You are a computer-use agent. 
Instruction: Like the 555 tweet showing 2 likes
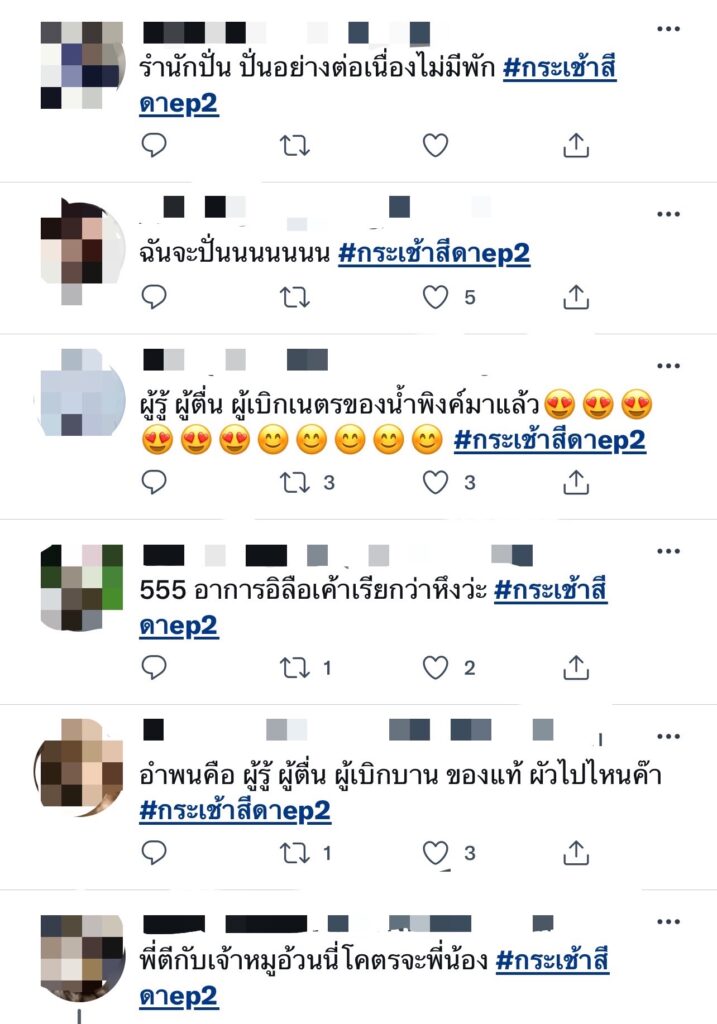436,667
